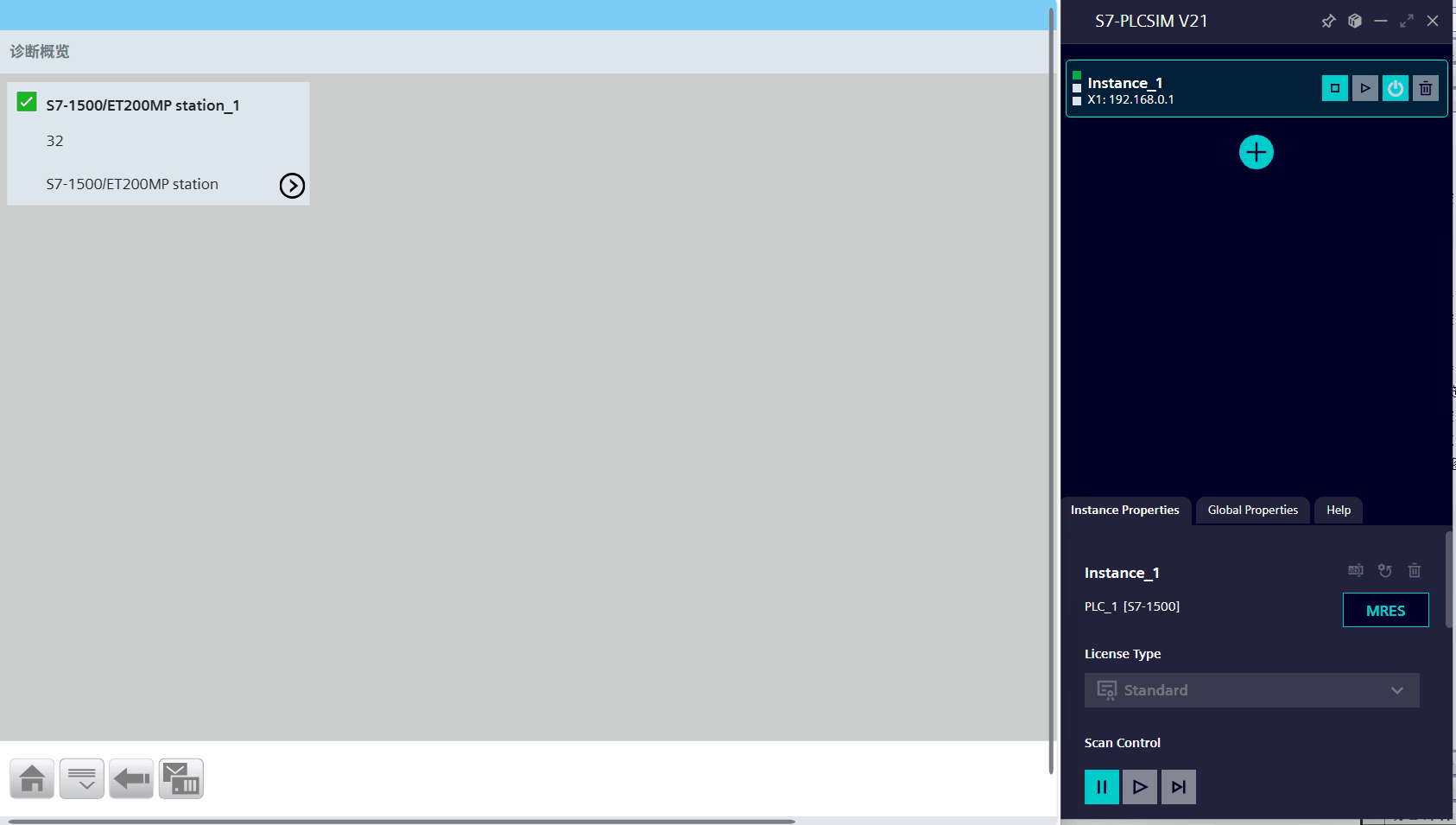The height and width of the screenshot is (825, 1456).
Task: Click the Instance_1 heading in the properties panel
Action: coord(1122,573)
